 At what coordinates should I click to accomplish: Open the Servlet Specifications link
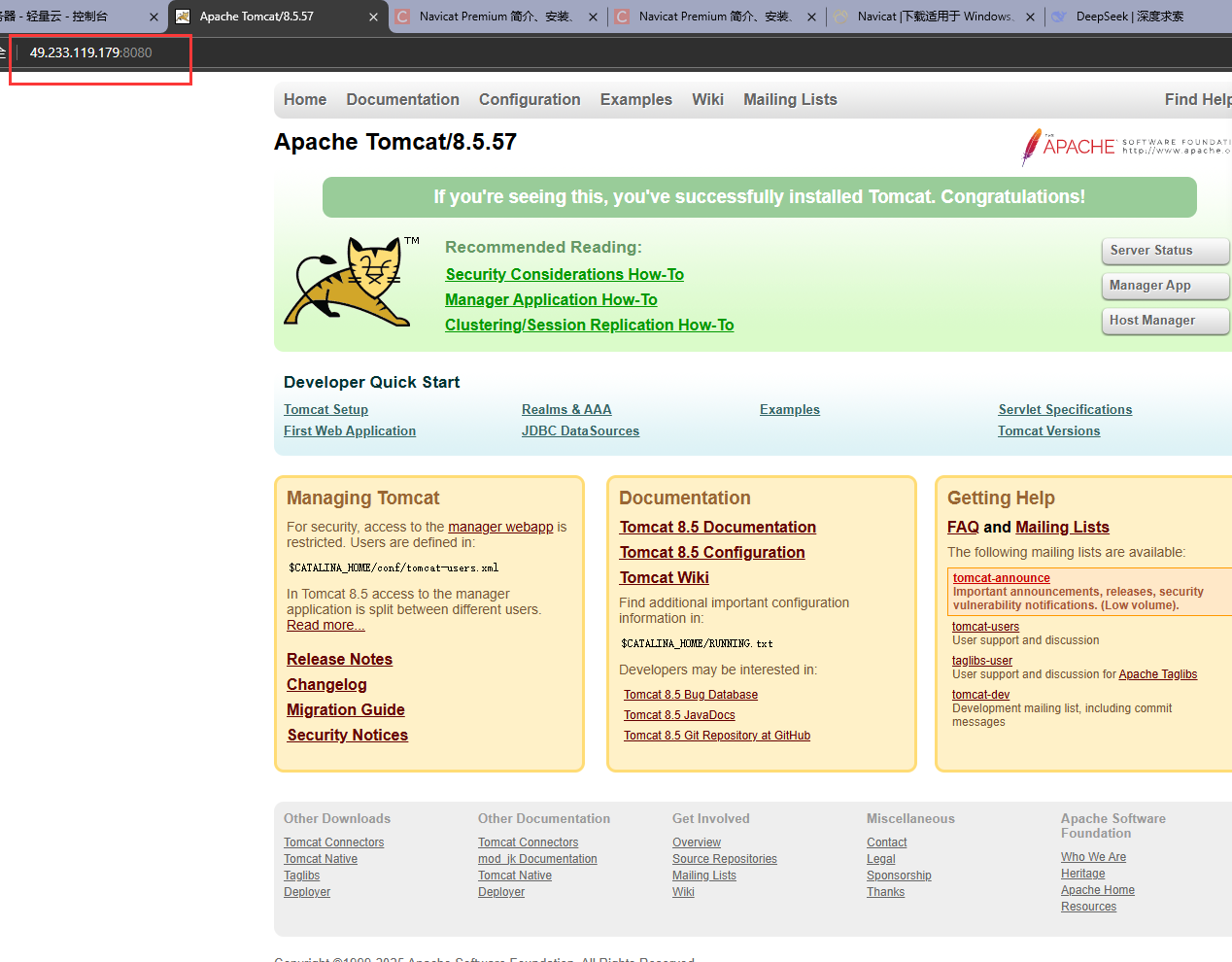(1065, 410)
